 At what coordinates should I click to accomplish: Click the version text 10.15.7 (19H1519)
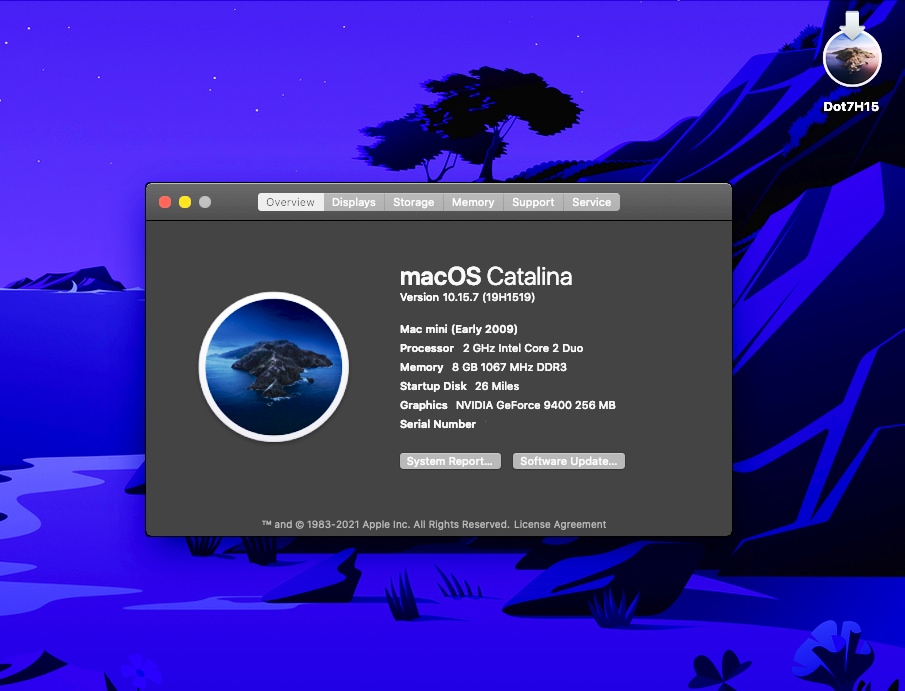click(x=488, y=297)
